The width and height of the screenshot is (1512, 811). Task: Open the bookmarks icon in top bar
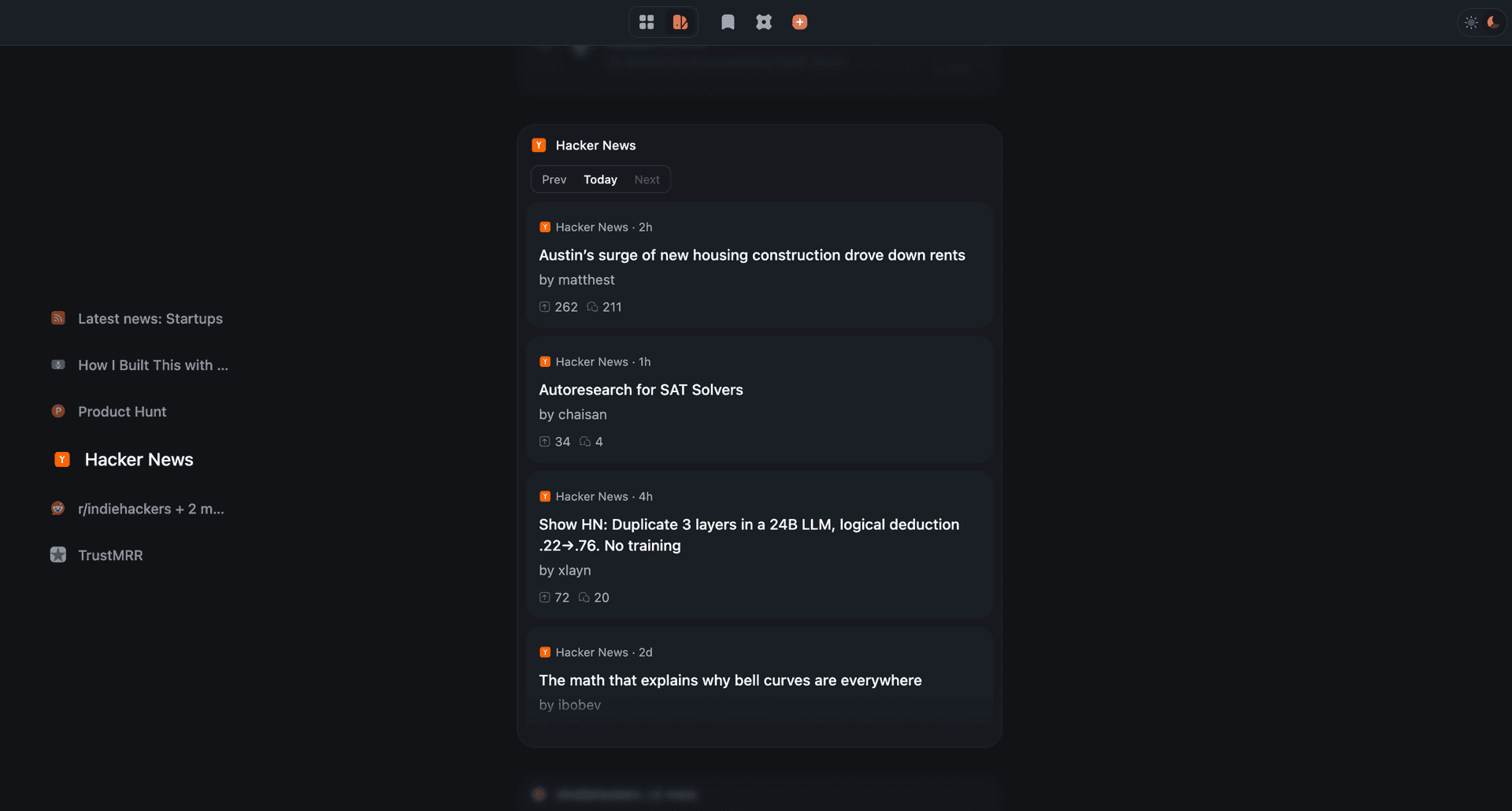pos(728,22)
